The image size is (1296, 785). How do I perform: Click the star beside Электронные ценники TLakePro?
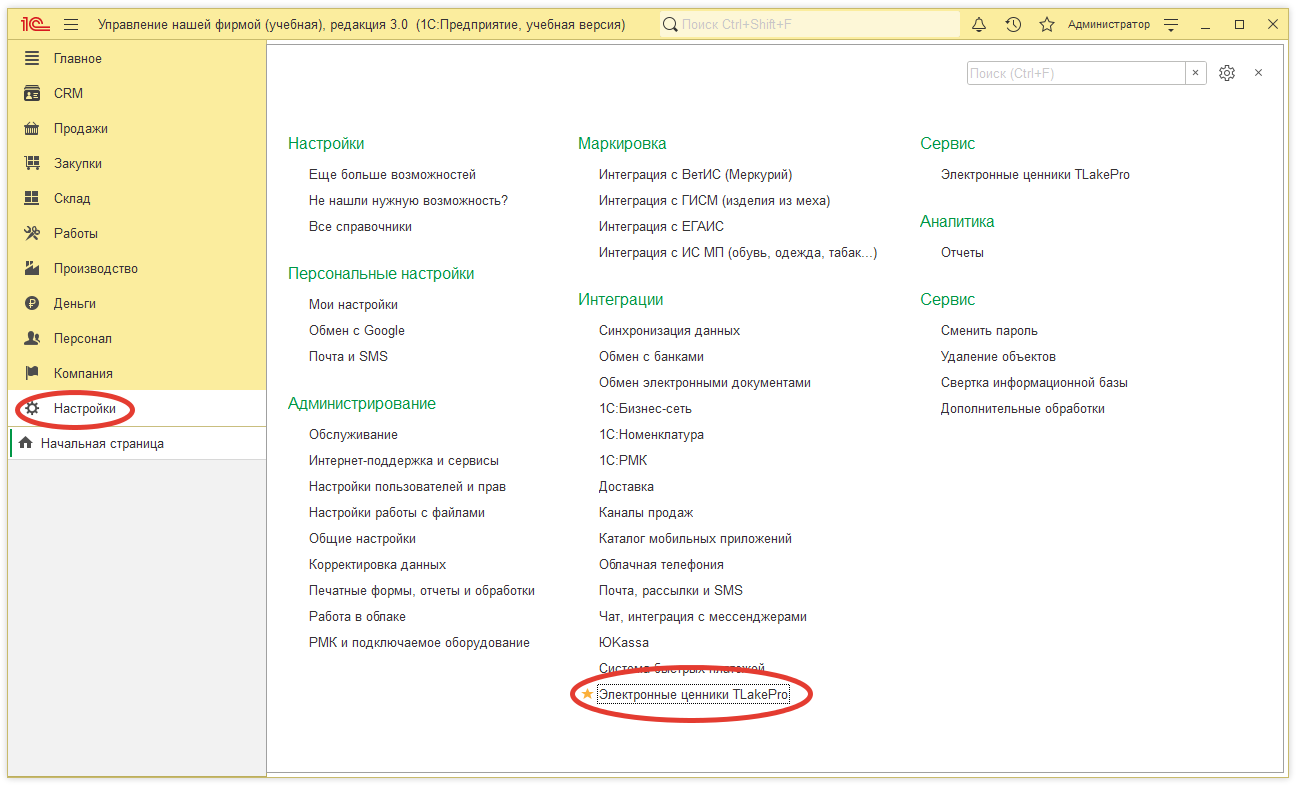pos(587,694)
